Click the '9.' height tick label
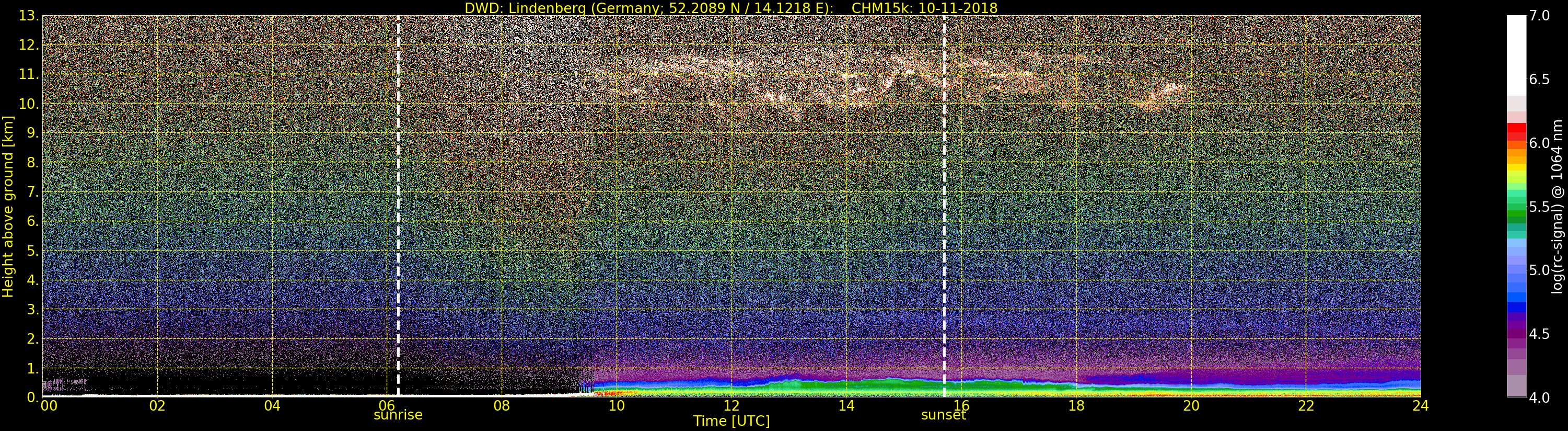The width and height of the screenshot is (1568, 431). pos(32,133)
